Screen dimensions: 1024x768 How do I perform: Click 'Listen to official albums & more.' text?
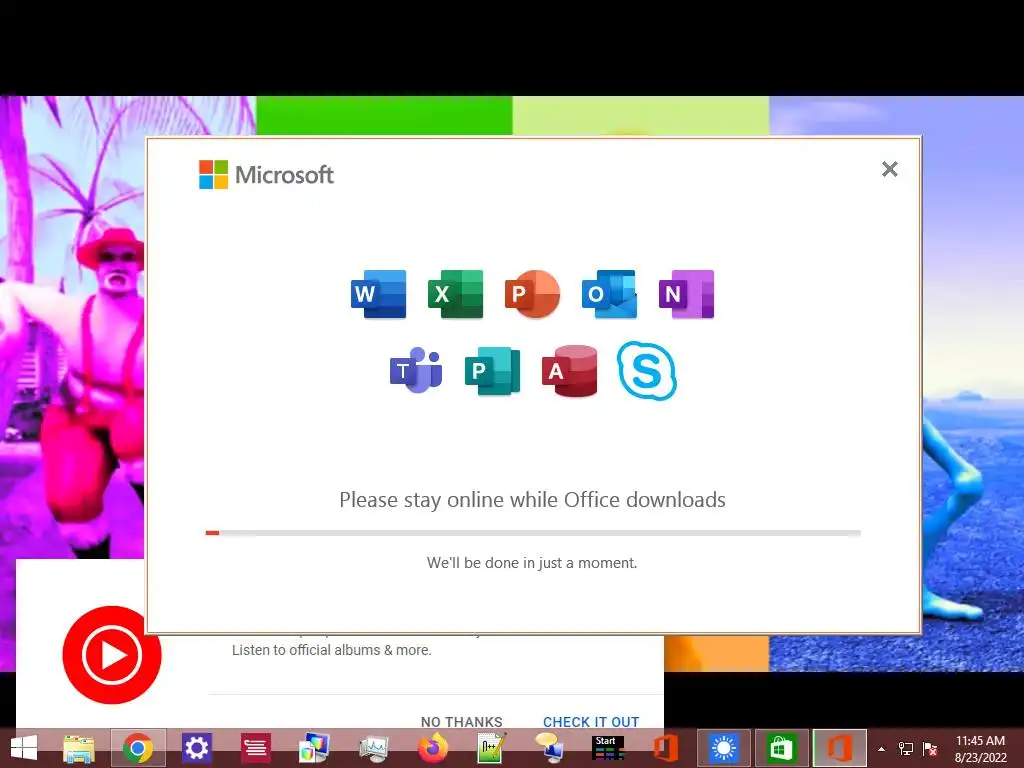coord(332,650)
